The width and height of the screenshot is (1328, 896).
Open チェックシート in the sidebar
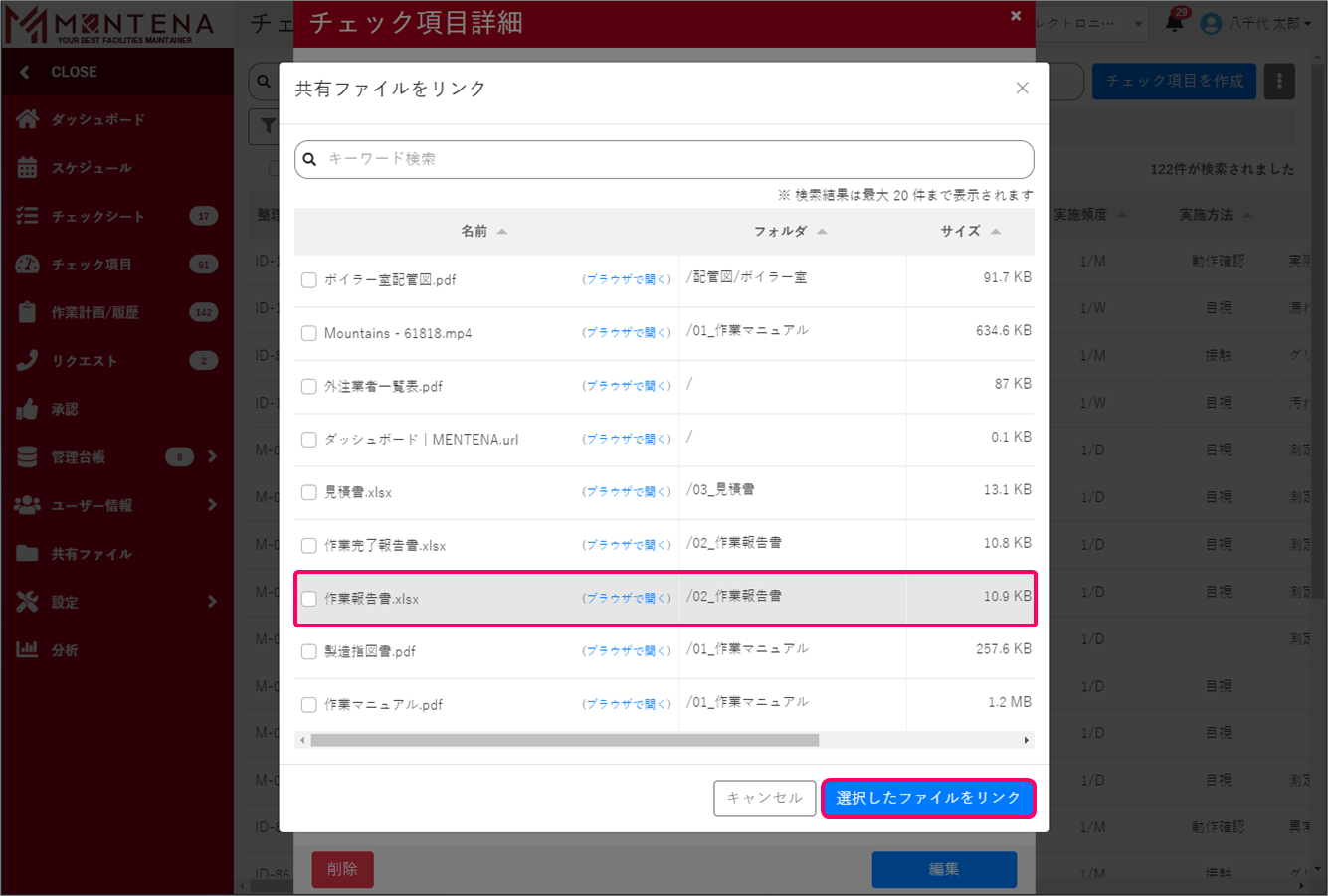pyautogui.click(x=97, y=216)
